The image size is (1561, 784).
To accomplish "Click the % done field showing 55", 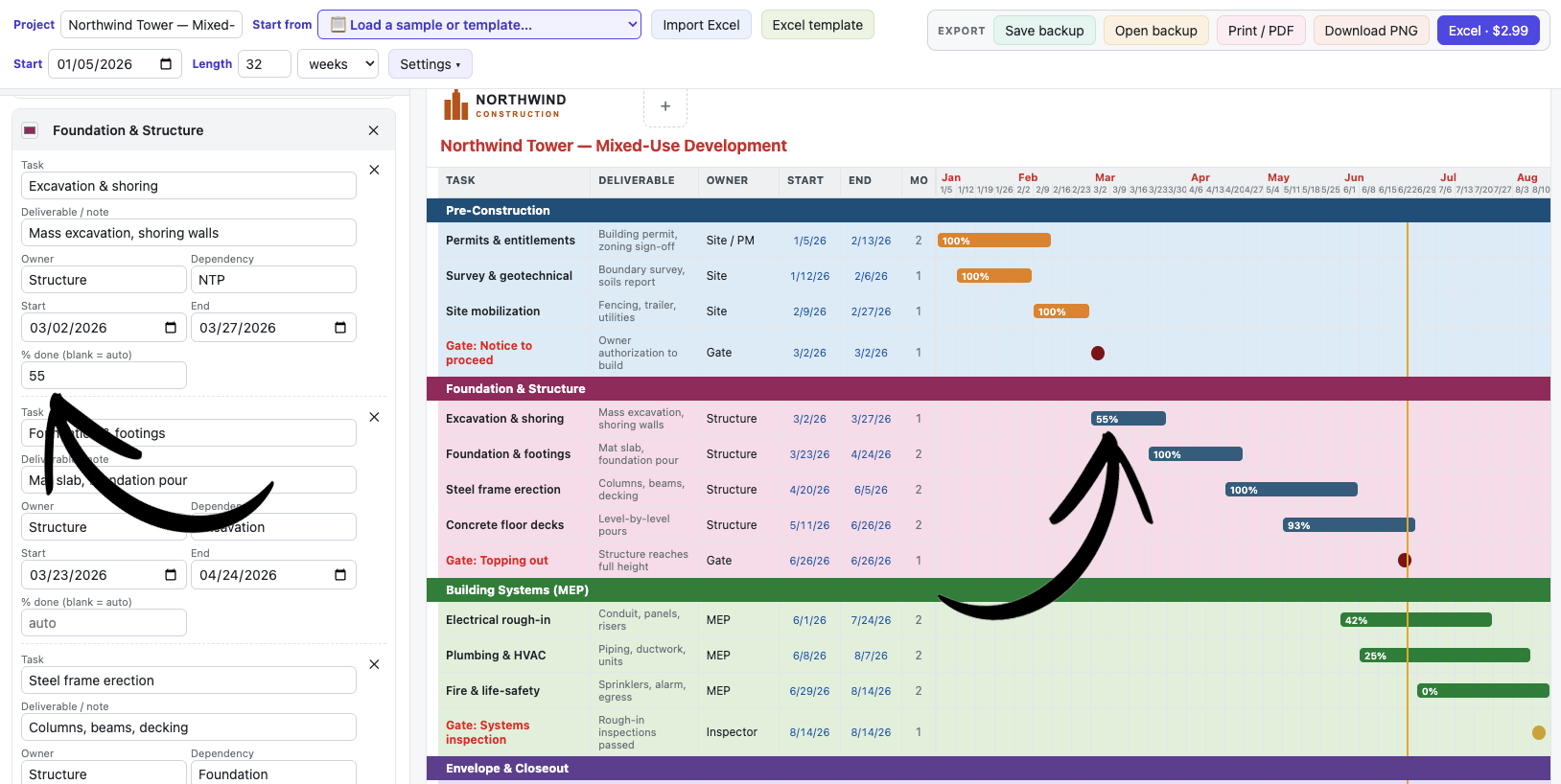I will click(104, 376).
